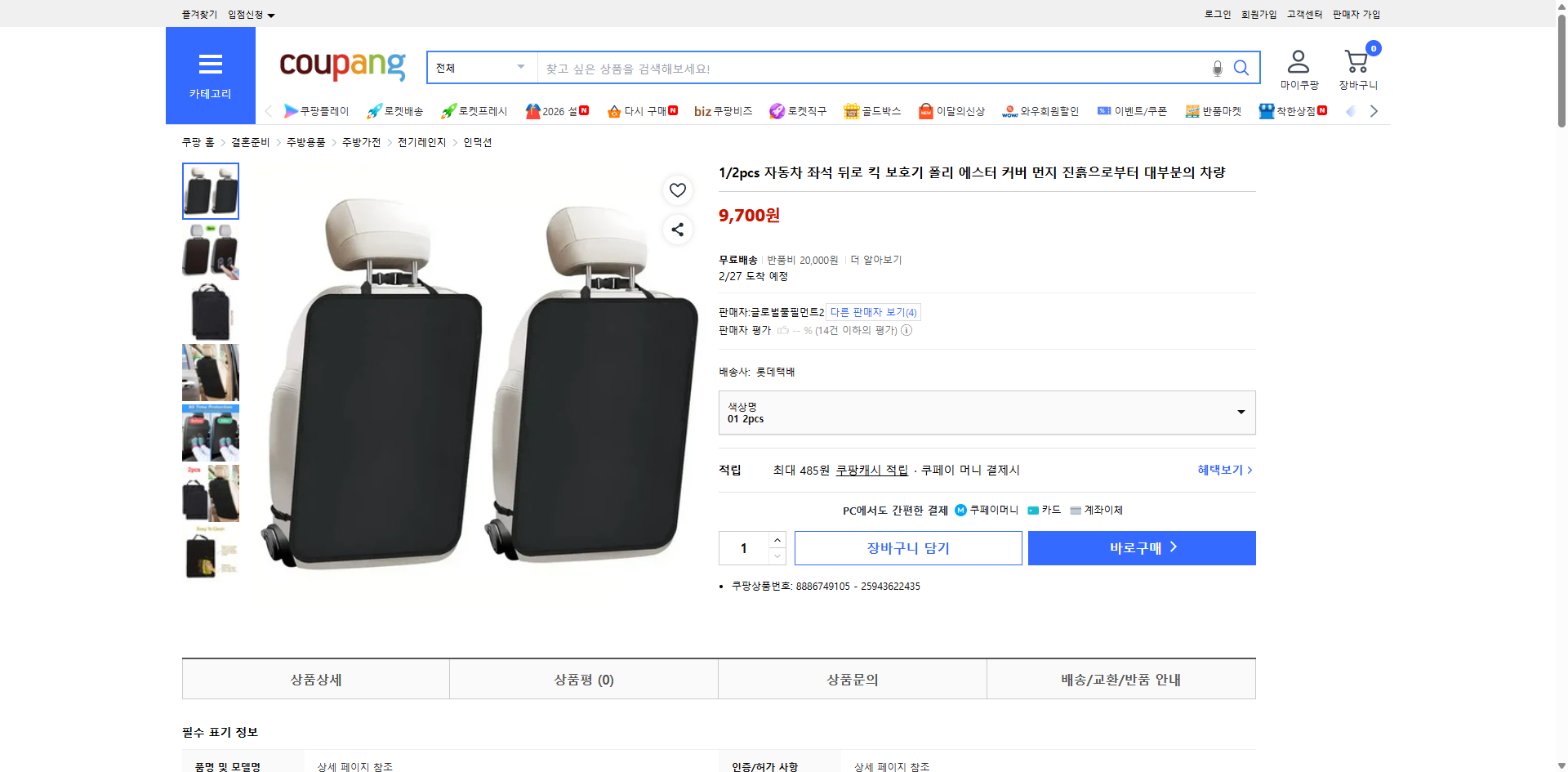
Task: Open 골드박스 from the navigation bar
Action: (871, 110)
